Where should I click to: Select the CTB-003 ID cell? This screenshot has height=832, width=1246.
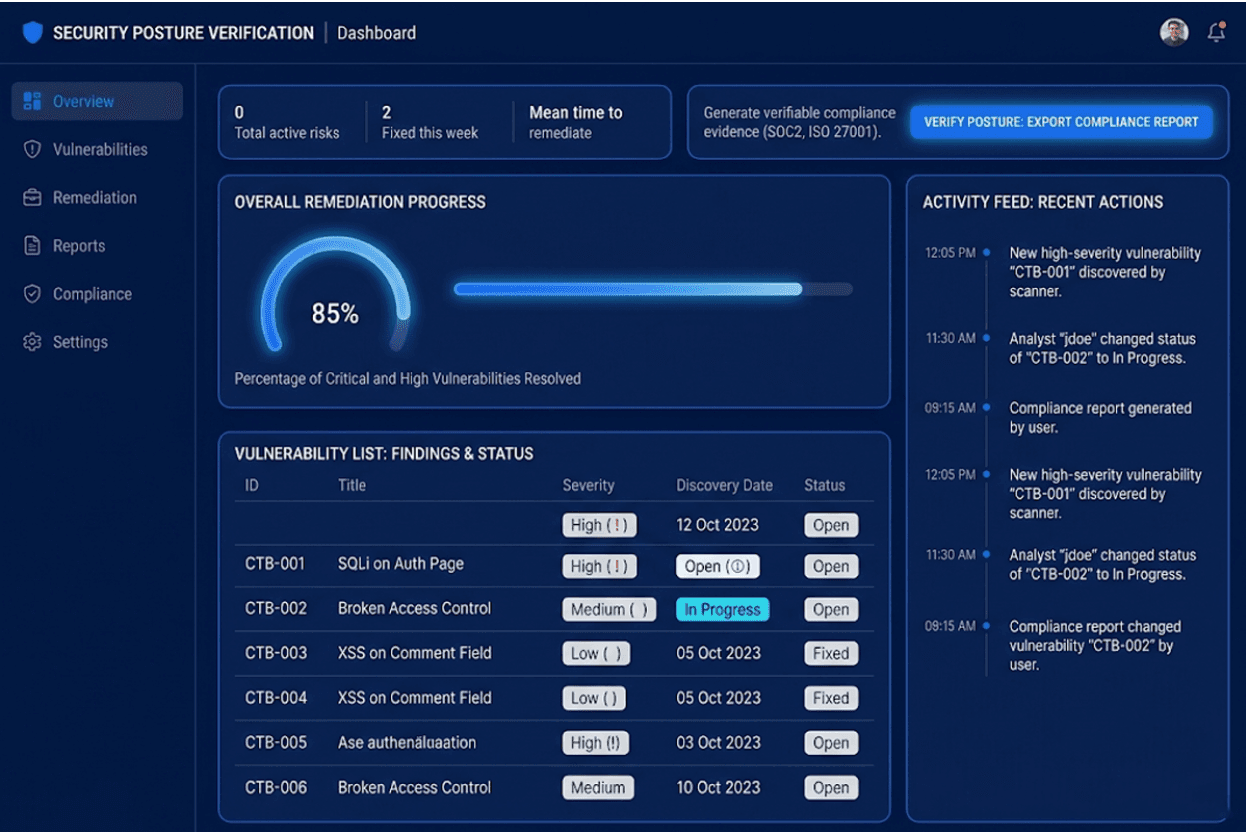276,653
